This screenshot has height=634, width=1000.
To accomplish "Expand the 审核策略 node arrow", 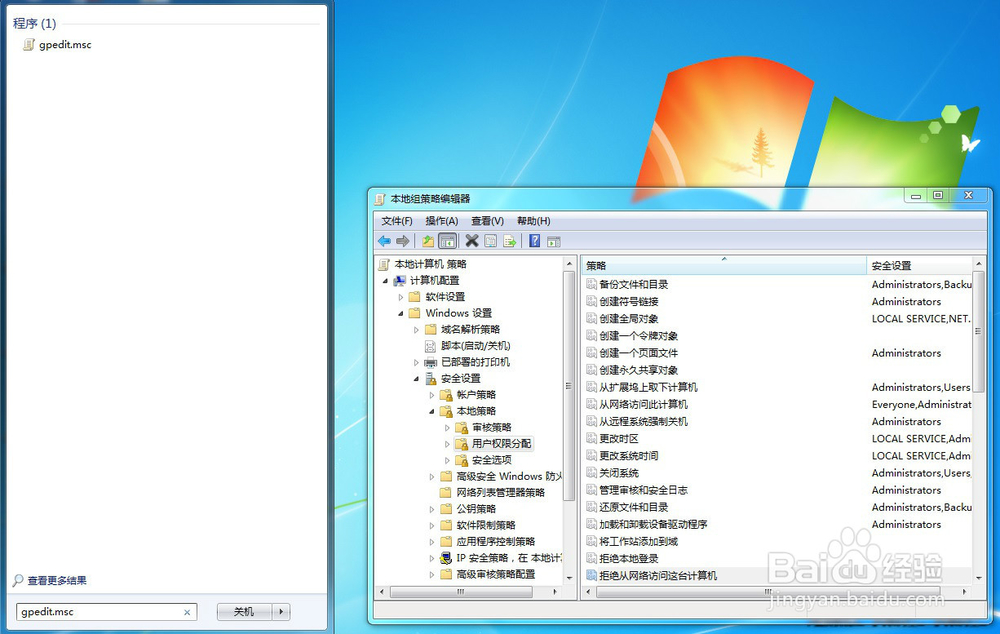I will 448,428.
